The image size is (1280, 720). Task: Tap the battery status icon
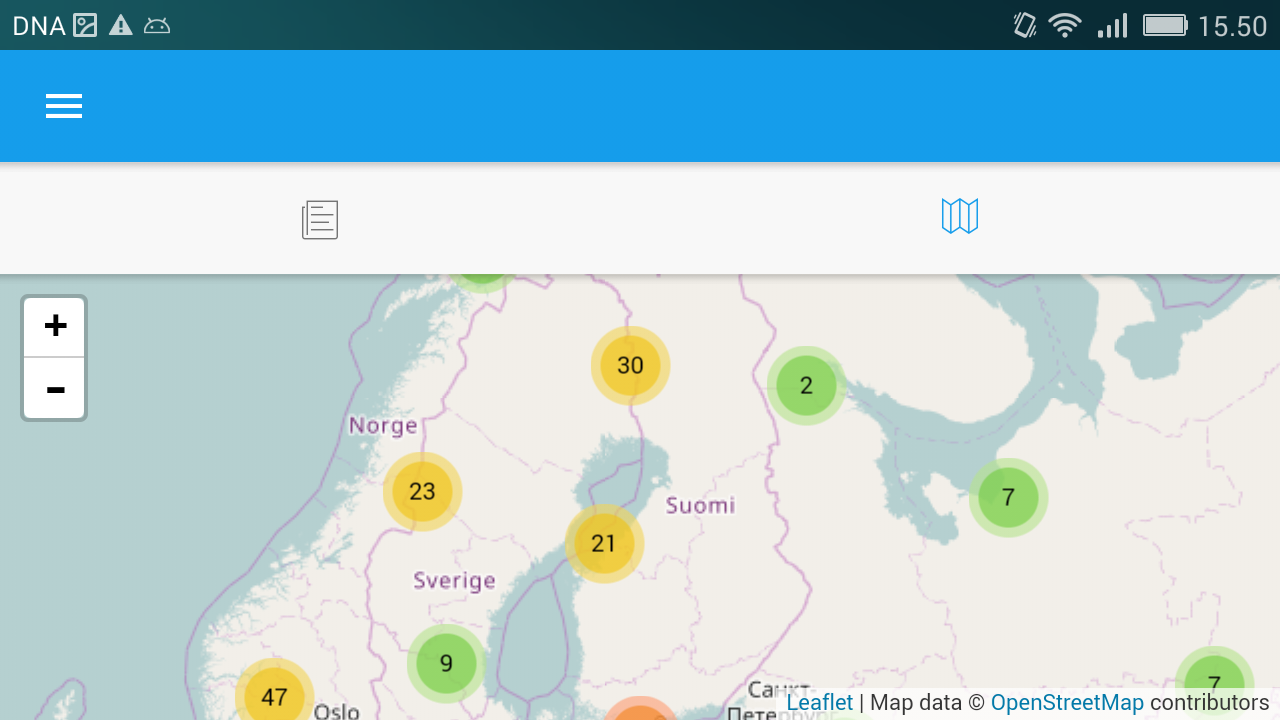click(1165, 25)
